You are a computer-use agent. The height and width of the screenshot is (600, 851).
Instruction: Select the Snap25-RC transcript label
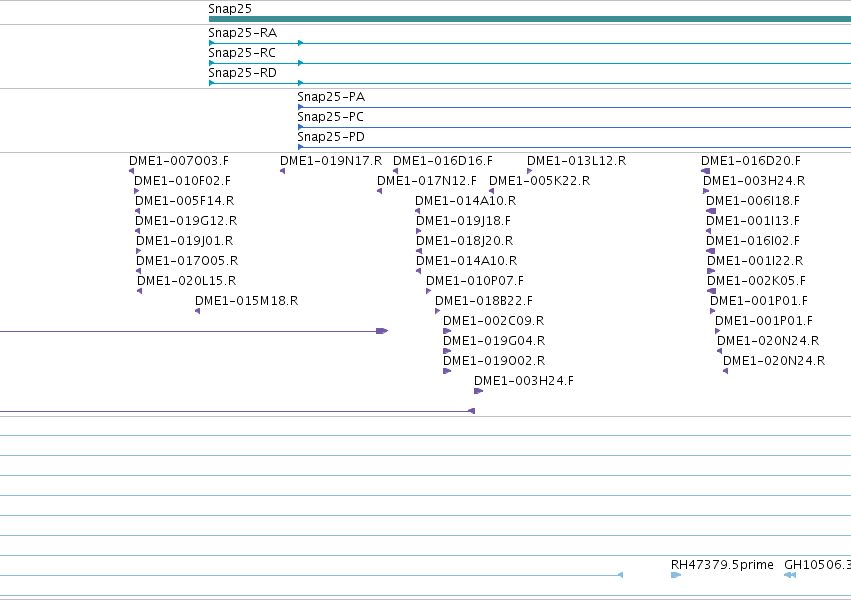[242, 53]
